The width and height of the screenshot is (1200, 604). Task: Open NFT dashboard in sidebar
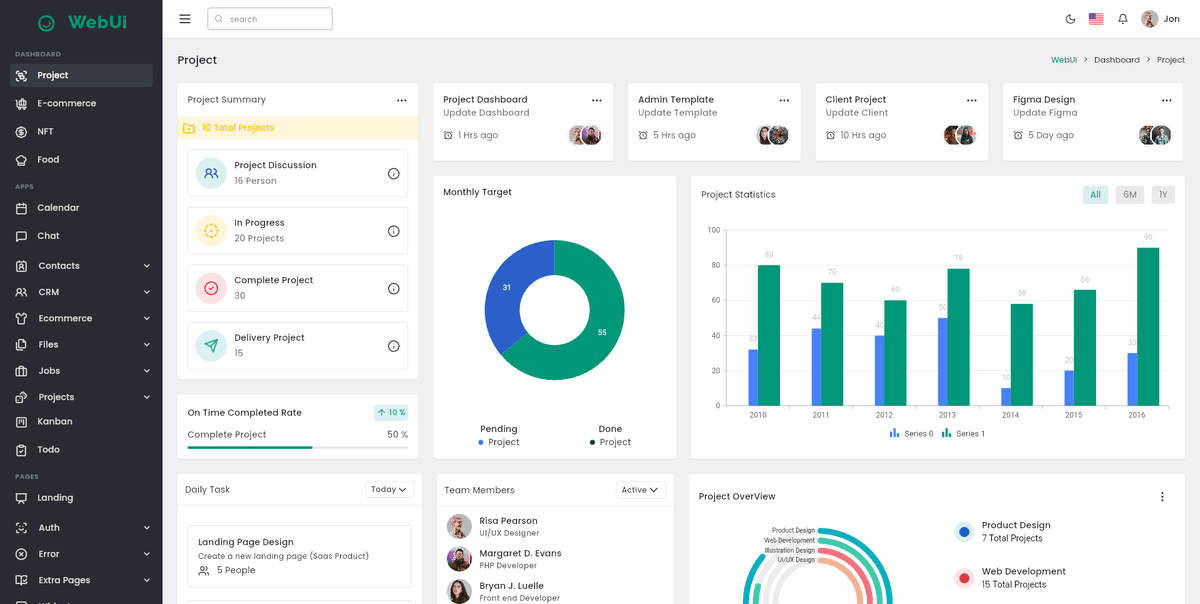pyautogui.click(x=81, y=131)
